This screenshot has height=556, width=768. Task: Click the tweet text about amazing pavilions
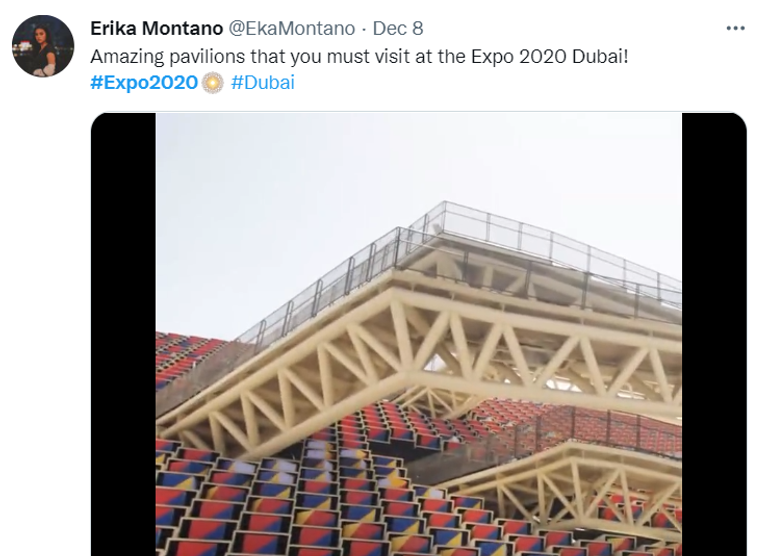coord(358,55)
